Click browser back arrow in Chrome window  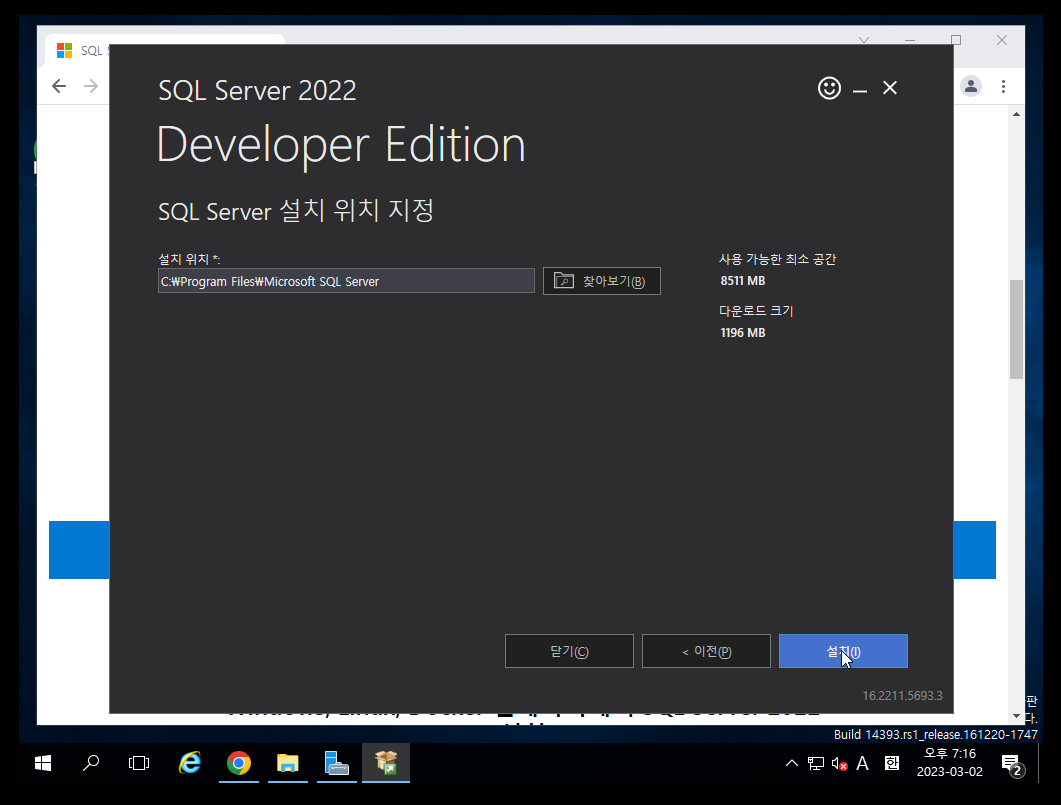point(59,86)
